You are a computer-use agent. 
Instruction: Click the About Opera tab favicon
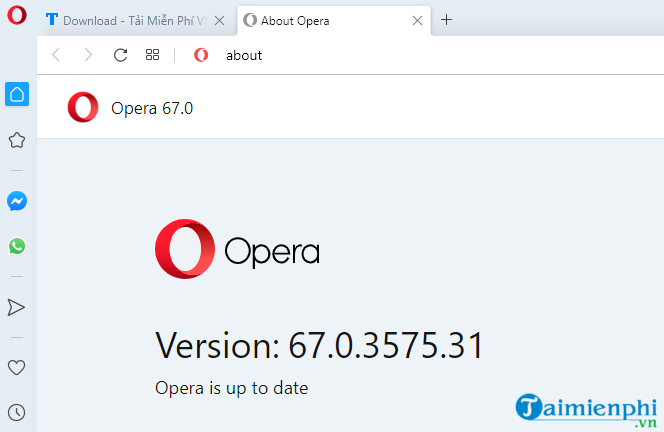pos(250,20)
